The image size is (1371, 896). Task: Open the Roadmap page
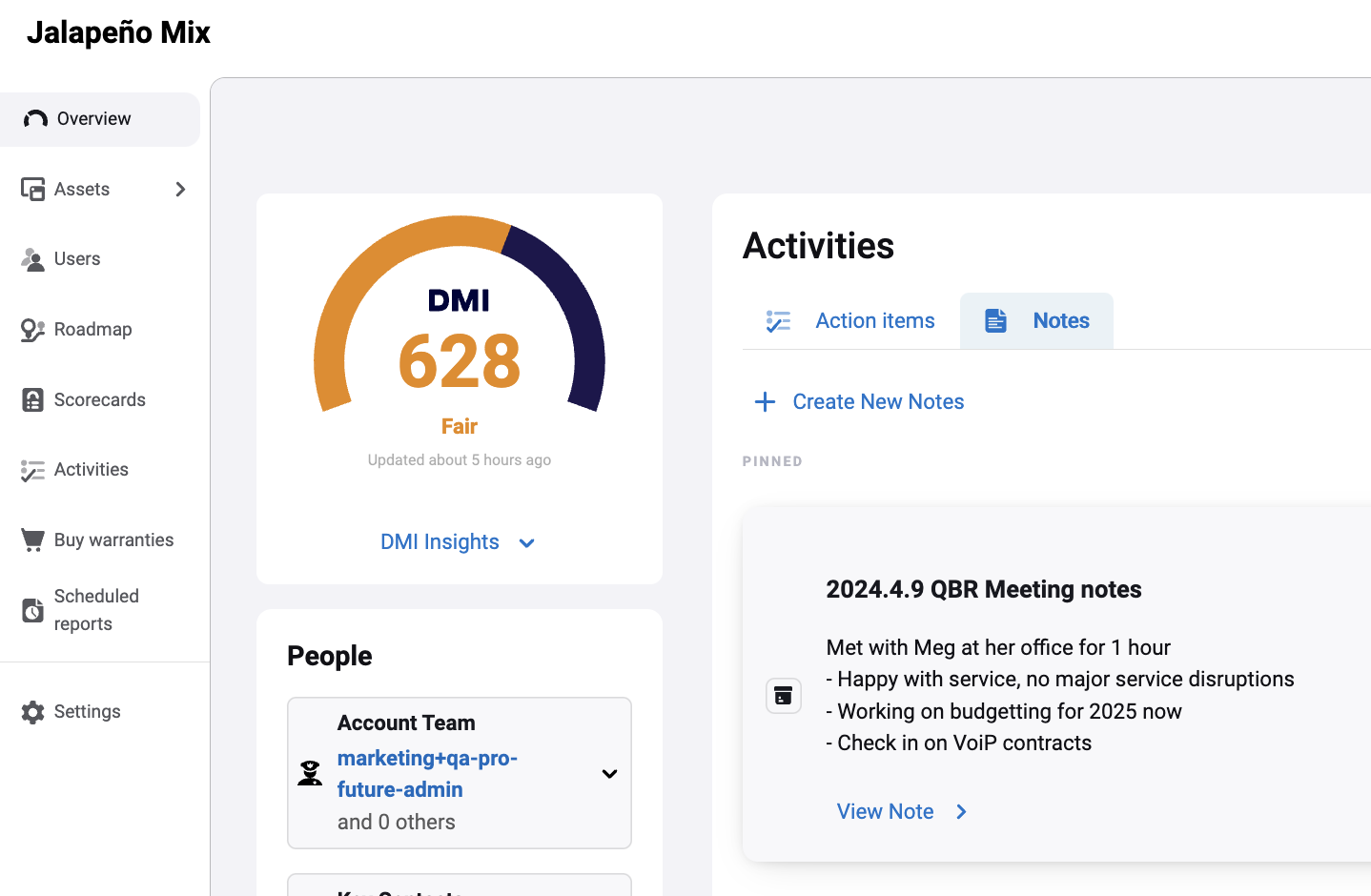[100, 330]
